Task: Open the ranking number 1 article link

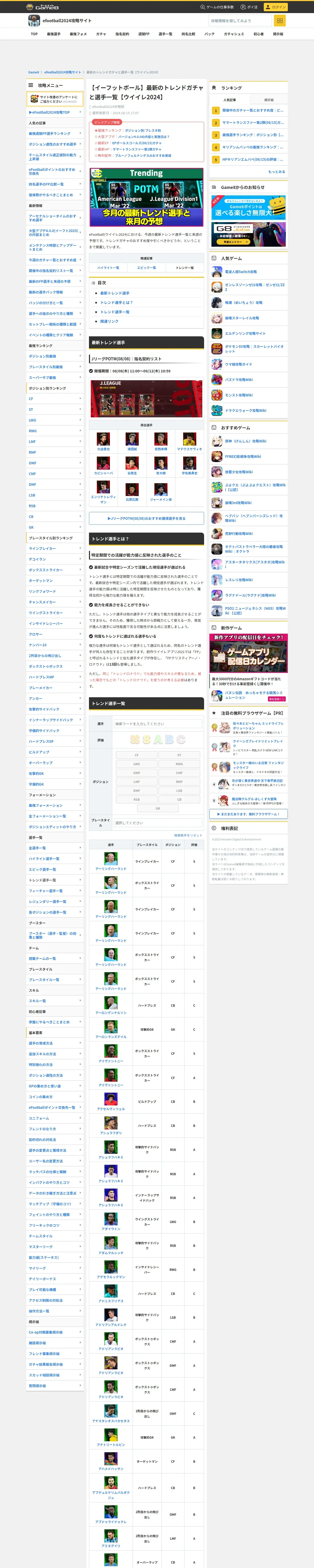Action: (x=249, y=110)
